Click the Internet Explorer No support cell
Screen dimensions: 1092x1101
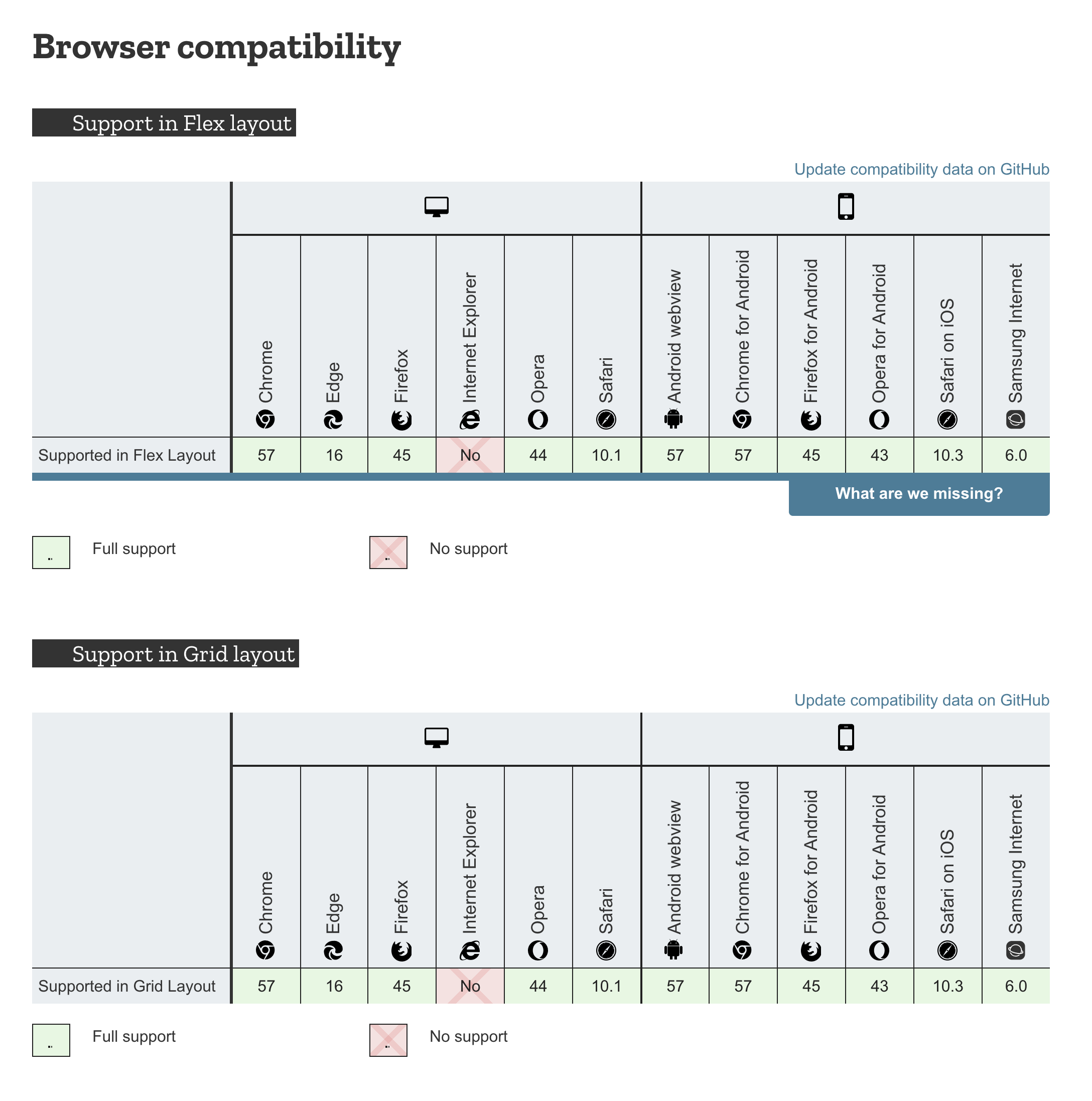tap(470, 455)
